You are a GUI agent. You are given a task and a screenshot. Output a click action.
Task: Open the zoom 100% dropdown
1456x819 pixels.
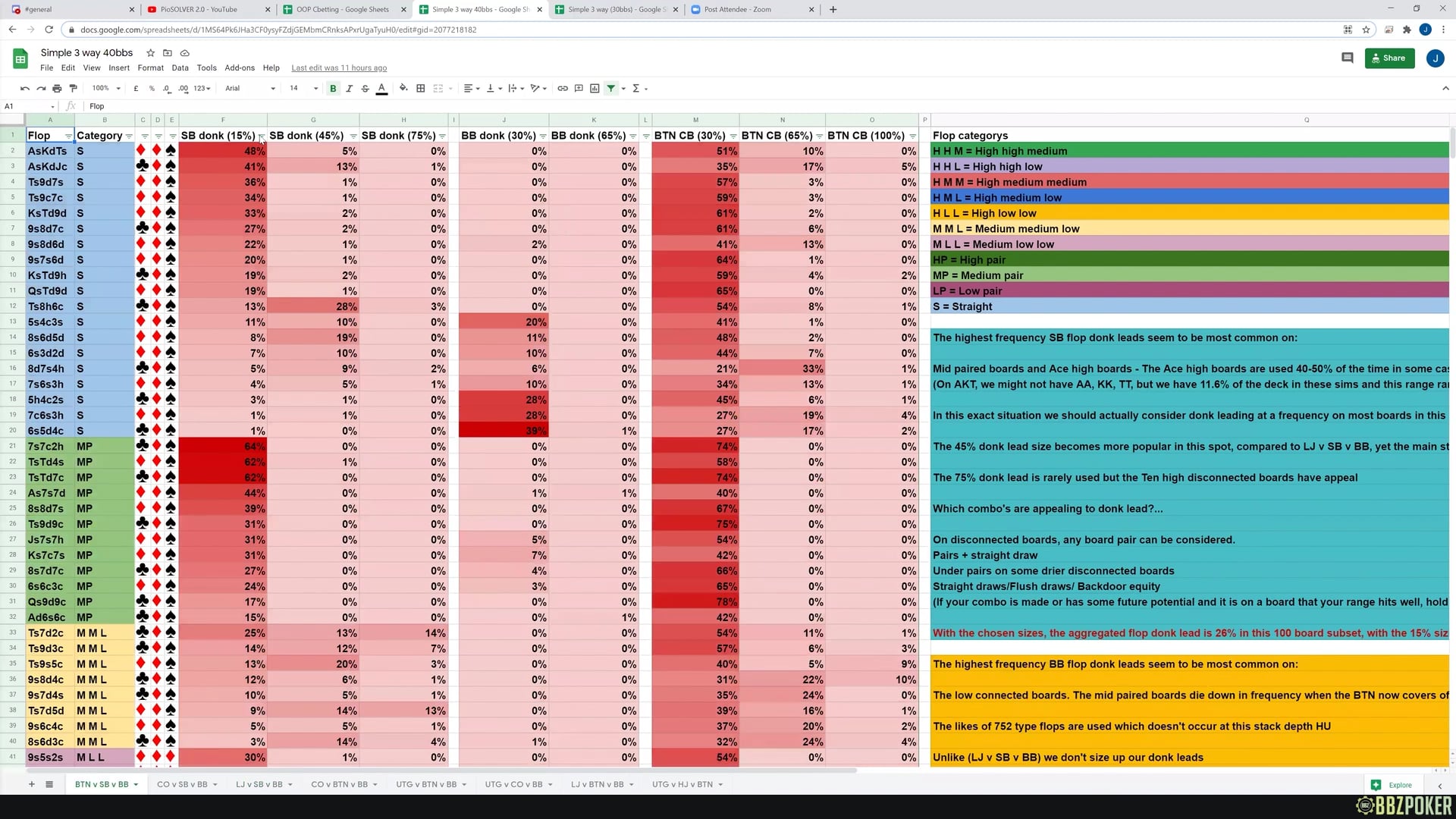click(106, 89)
